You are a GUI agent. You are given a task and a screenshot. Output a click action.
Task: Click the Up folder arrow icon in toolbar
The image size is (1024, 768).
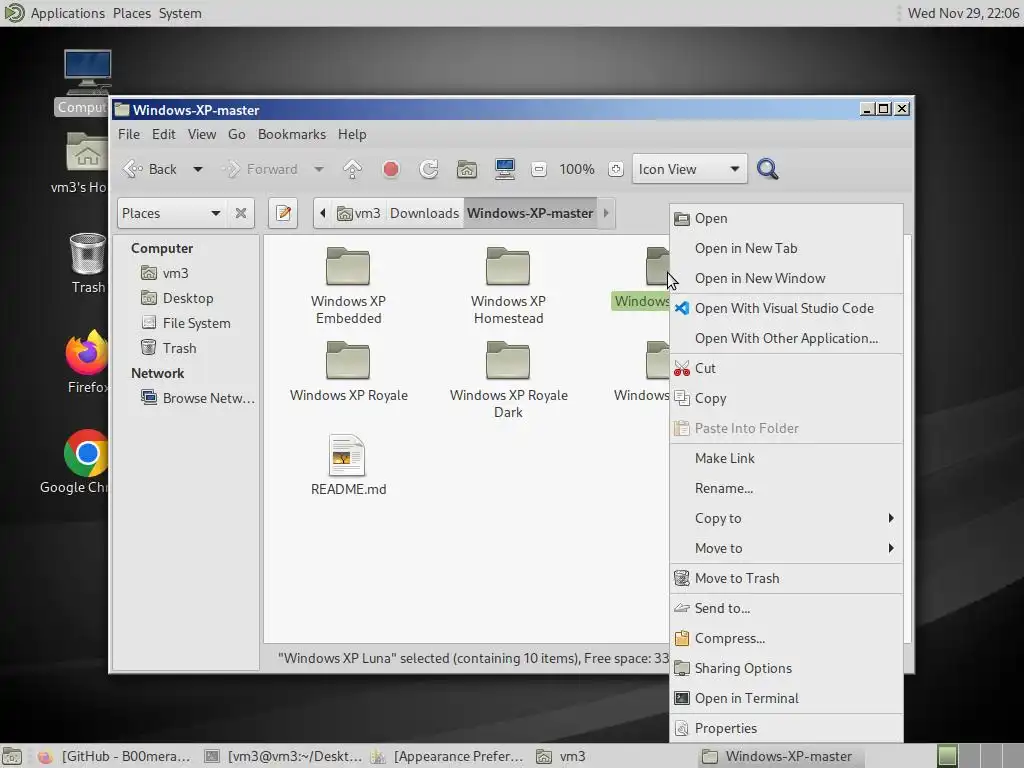point(353,169)
